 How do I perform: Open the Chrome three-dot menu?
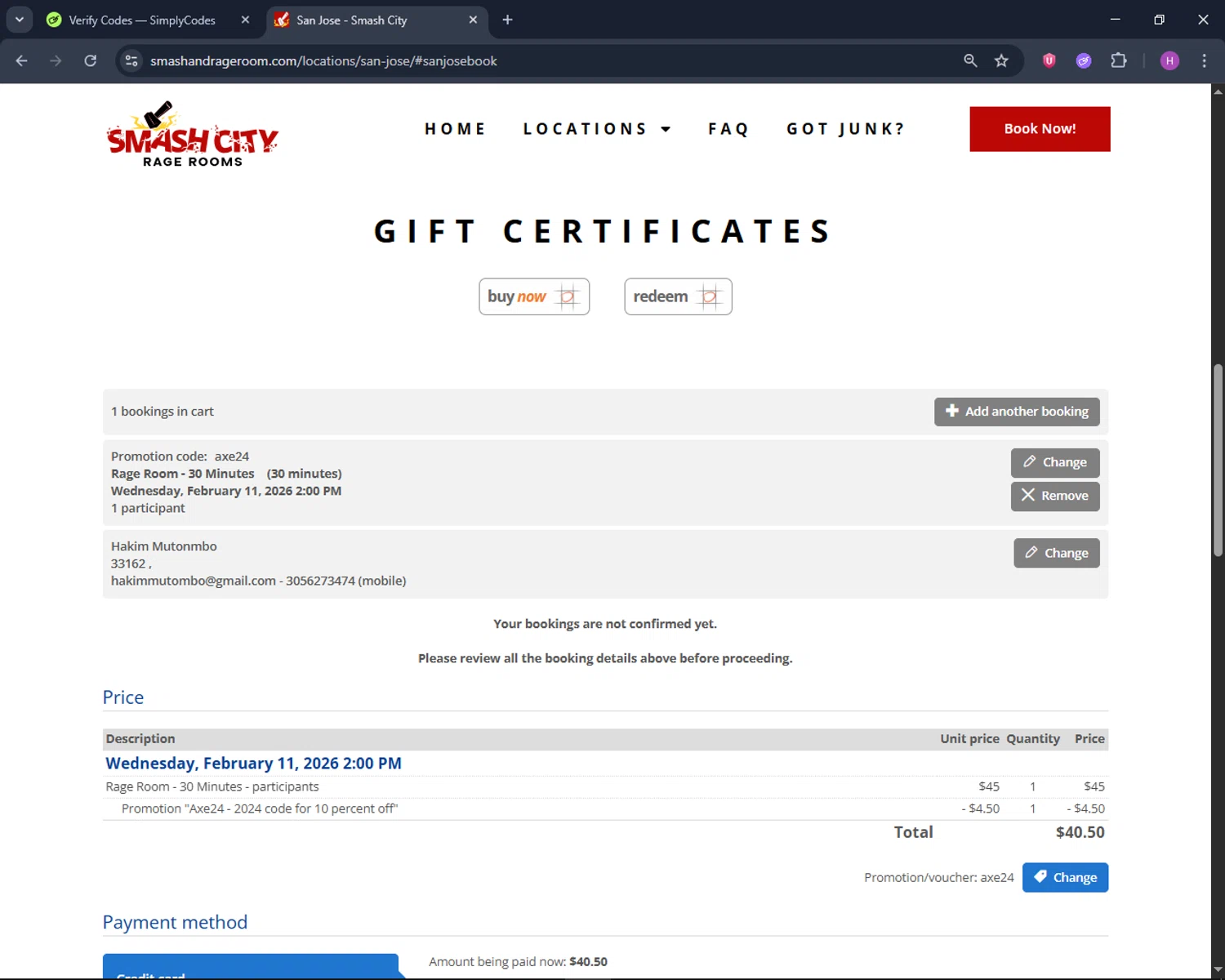(x=1204, y=60)
